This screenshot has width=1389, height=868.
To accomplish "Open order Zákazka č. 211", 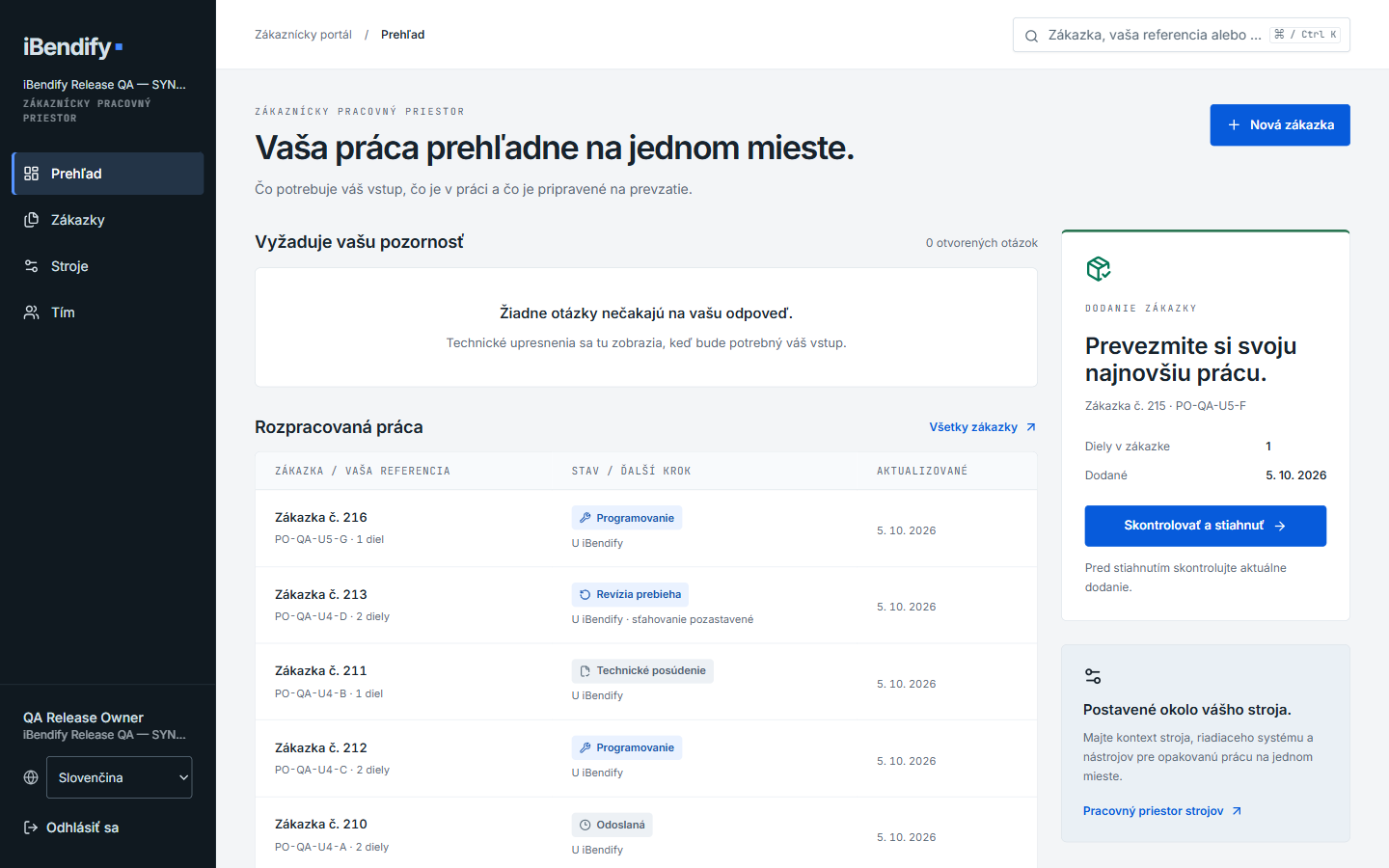I will (321, 670).
